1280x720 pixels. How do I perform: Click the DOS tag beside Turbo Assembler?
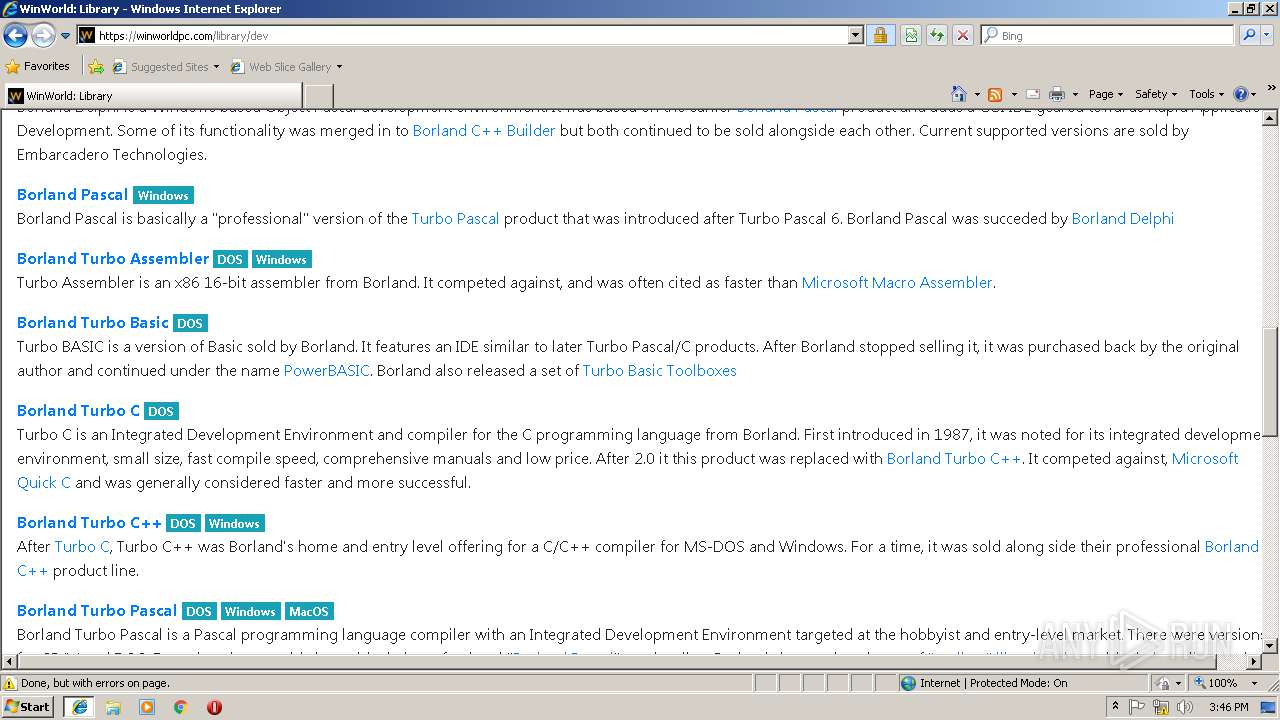click(230, 259)
